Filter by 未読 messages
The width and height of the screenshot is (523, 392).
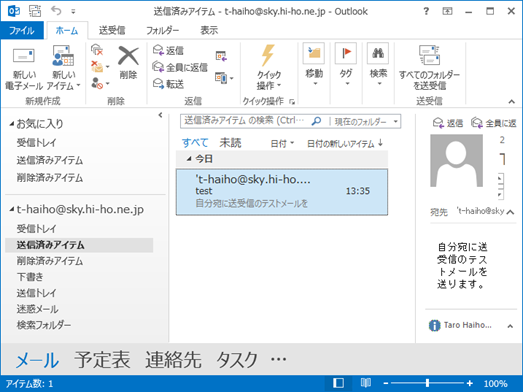click(x=230, y=143)
